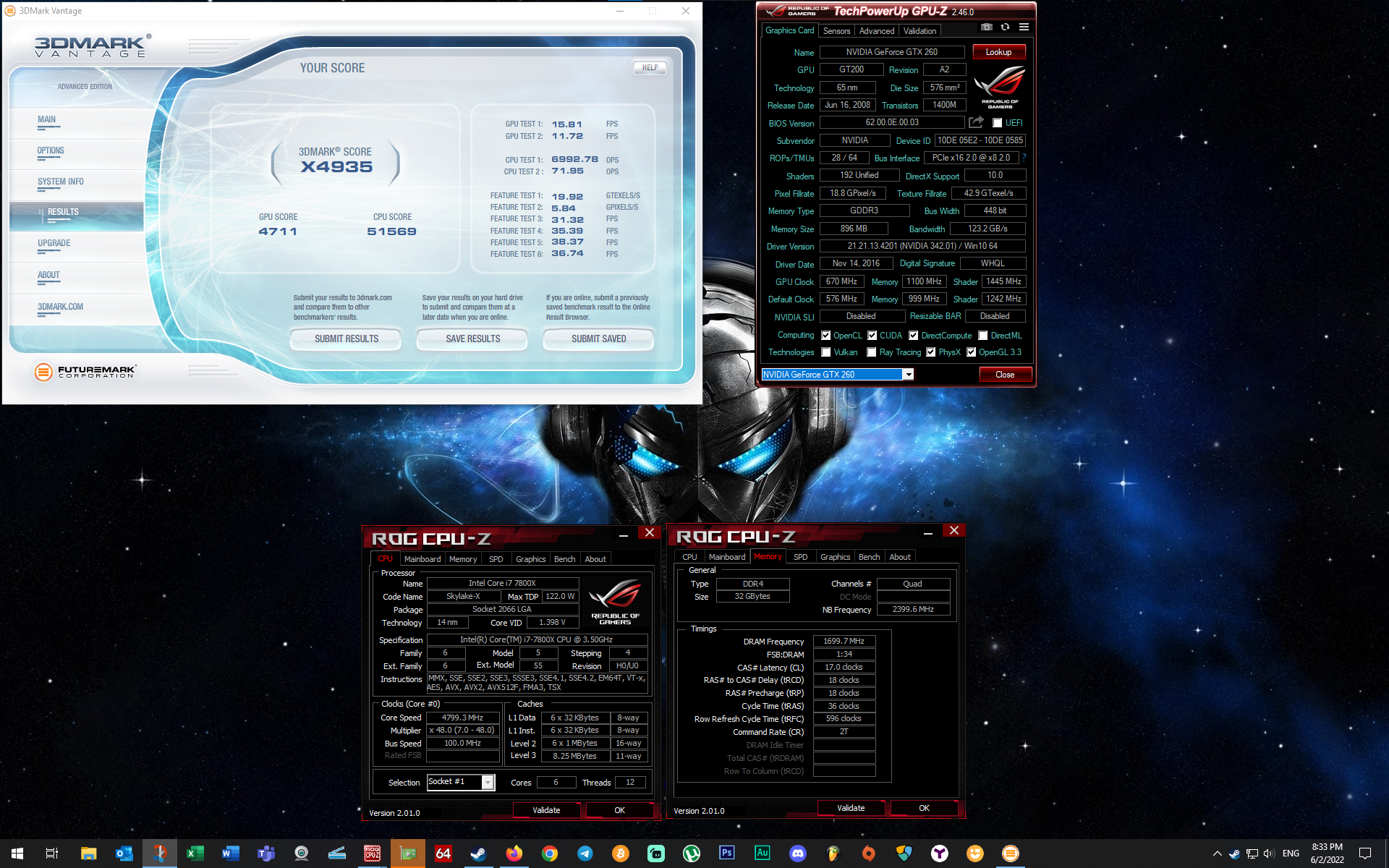Click the ENG language indicator
Viewport: 1389px width, 868px height.
(1291, 854)
